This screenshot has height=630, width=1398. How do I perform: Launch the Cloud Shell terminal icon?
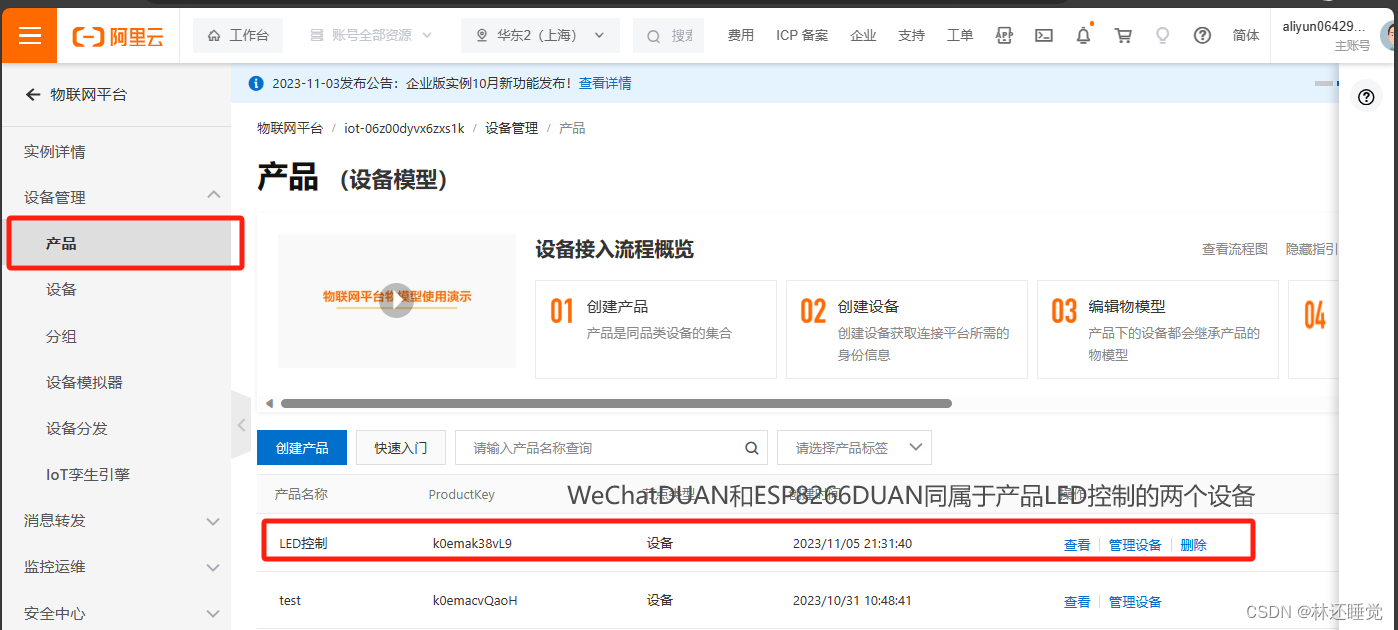[1043, 35]
